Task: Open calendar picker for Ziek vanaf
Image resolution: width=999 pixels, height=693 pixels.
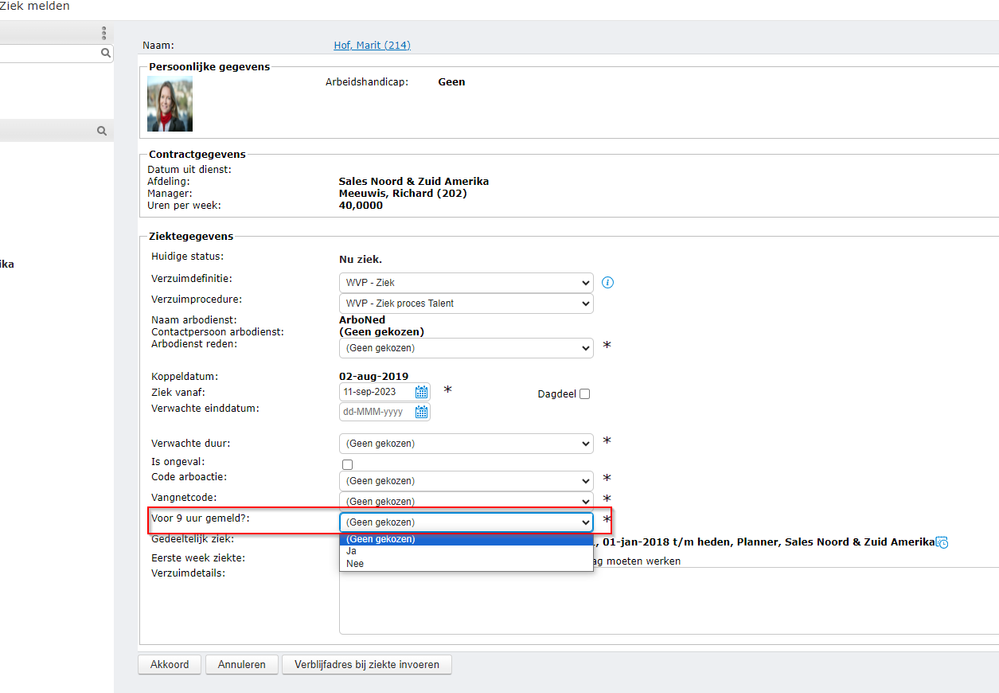Action: click(x=422, y=392)
